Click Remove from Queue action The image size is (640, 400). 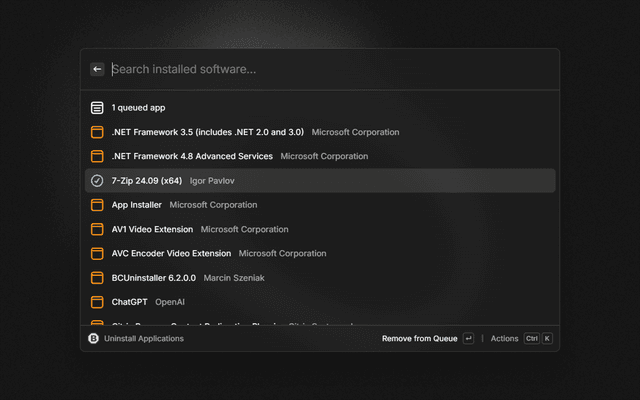click(x=420, y=338)
